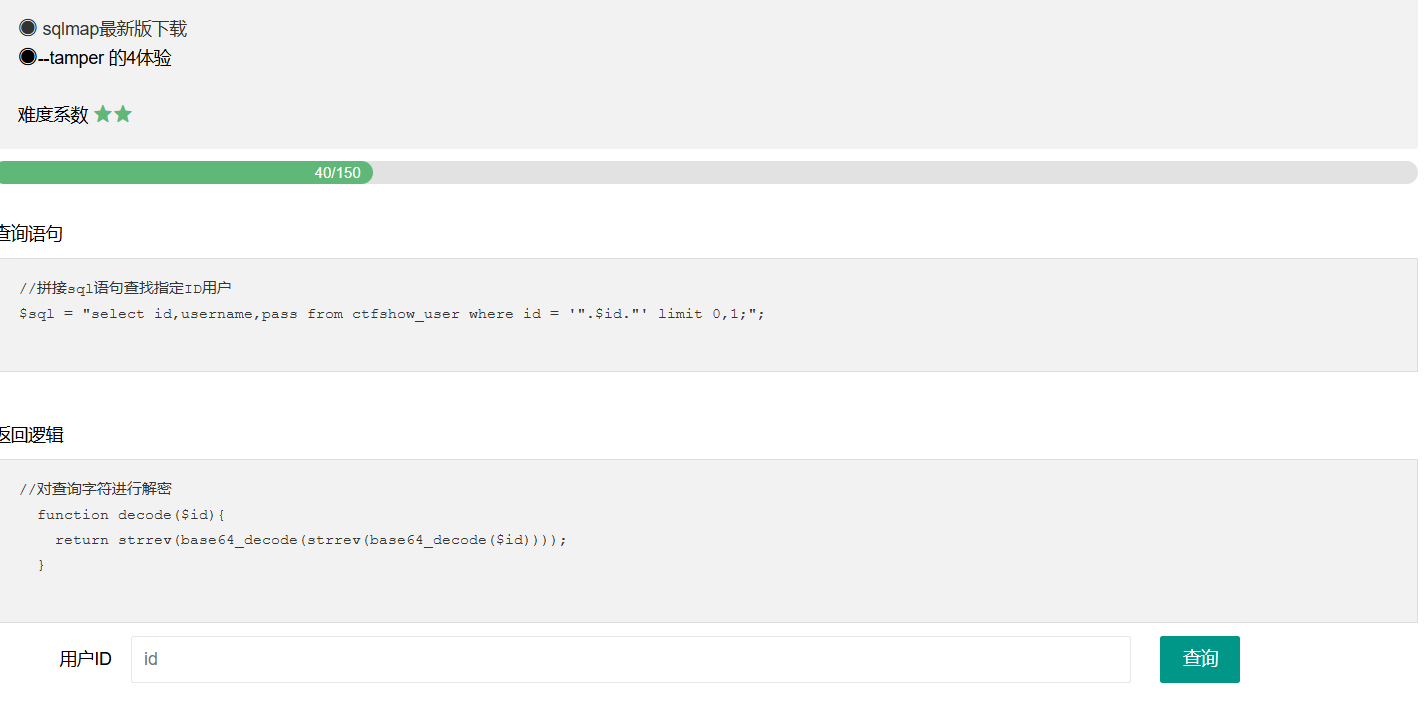Click the closing brace of decode function
Viewport: 1427px width, 707px height.
pyautogui.click(x=41, y=566)
